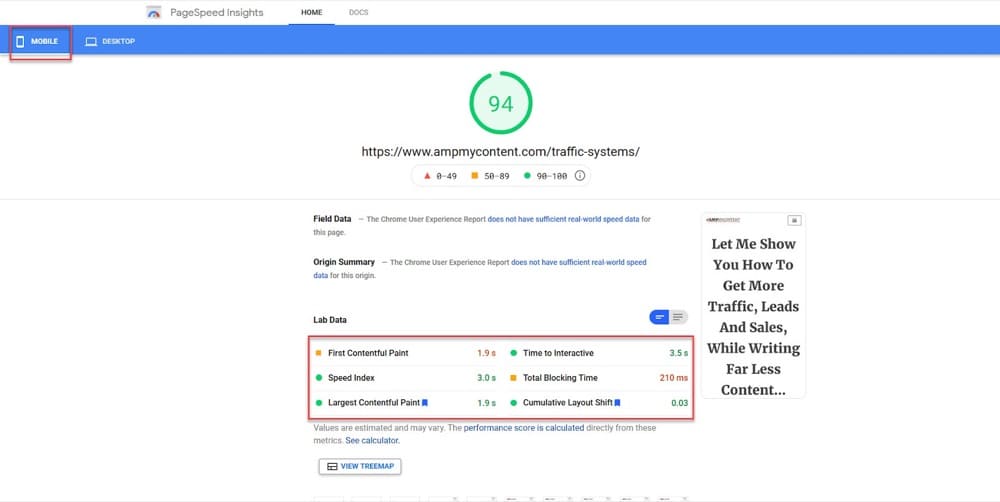The width and height of the screenshot is (1000, 502).
Task: Click the green dot beside Speed Index
Action: point(319,378)
